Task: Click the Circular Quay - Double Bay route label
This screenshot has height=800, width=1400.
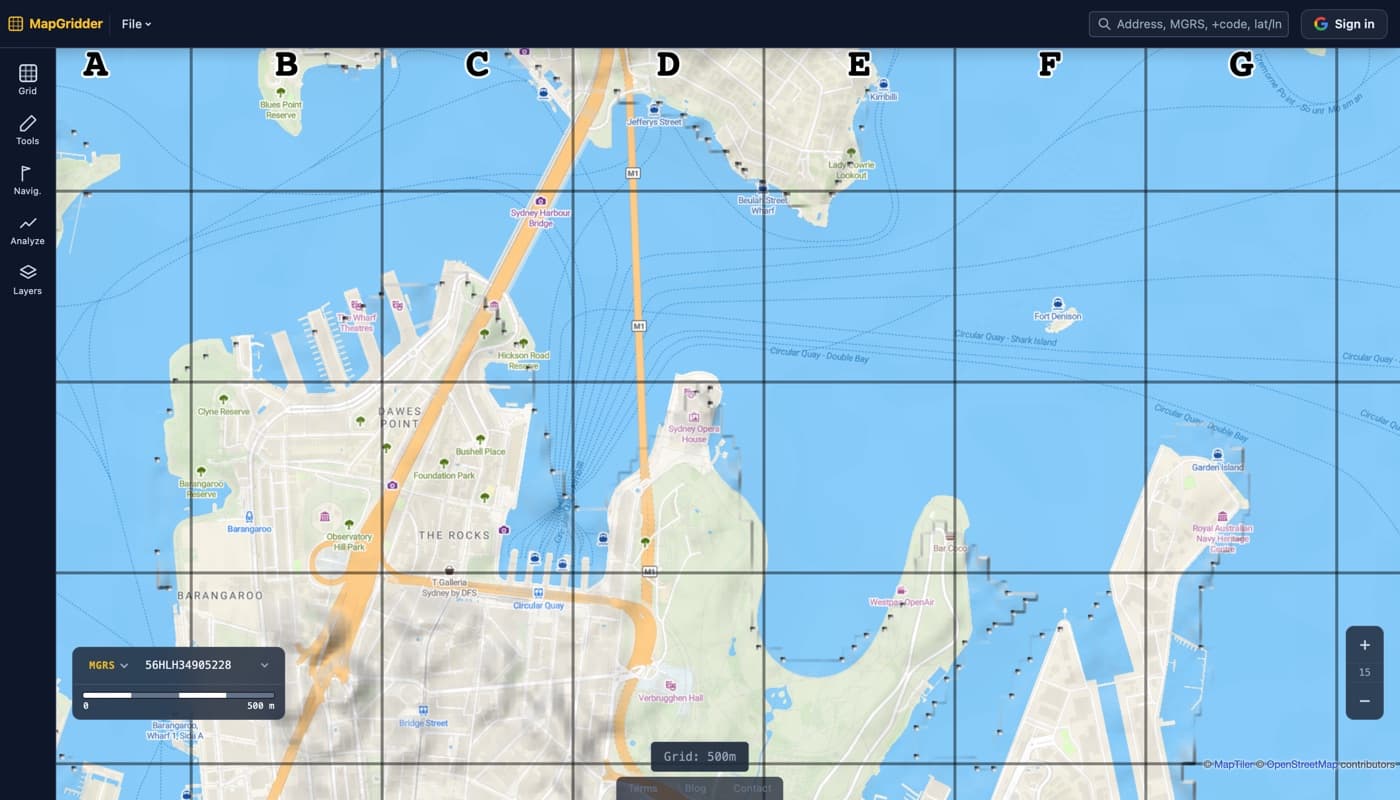Action: point(819,355)
